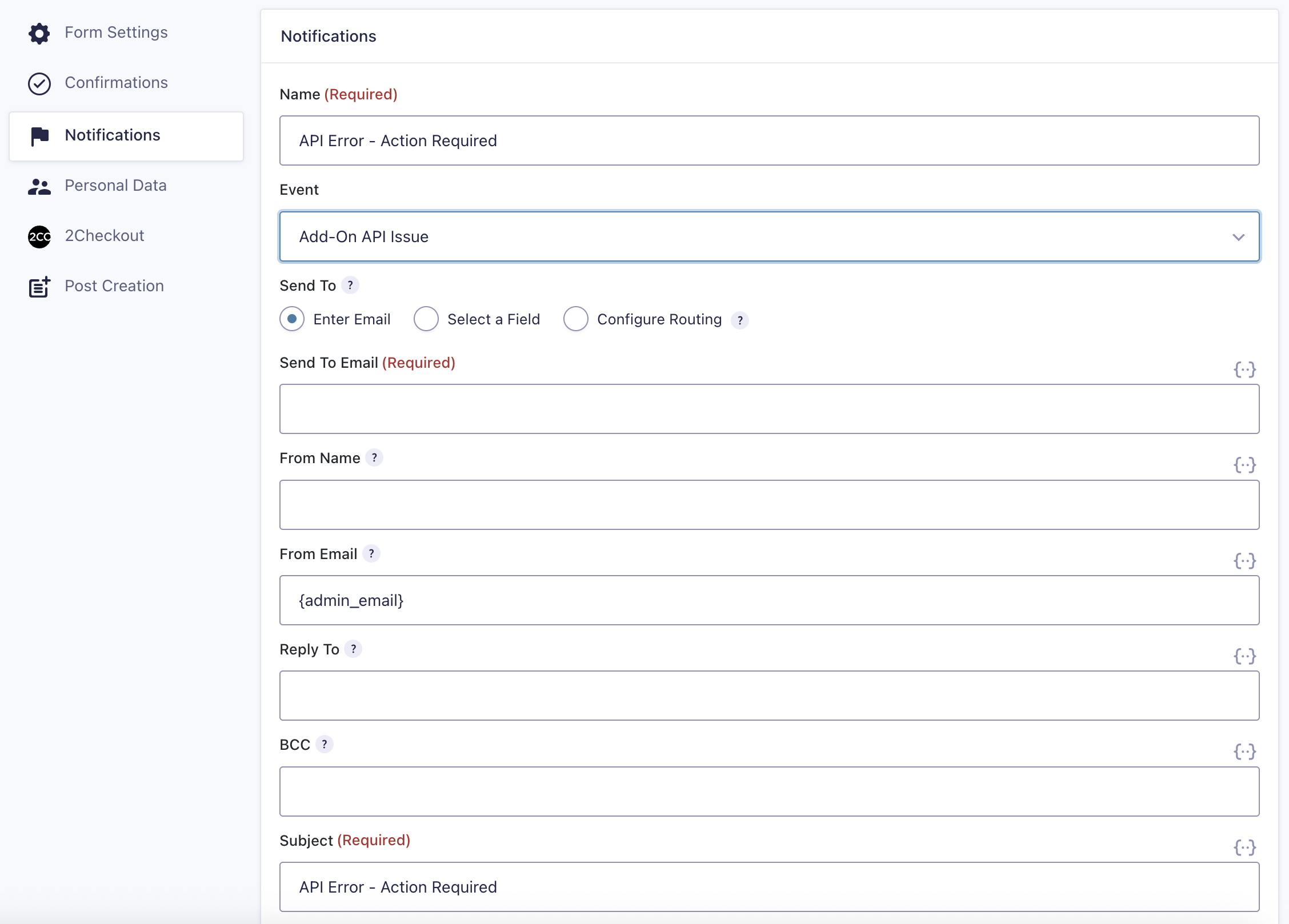Open the Personal Data settings
Image resolution: width=1289 pixels, height=924 pixels.
115,186
